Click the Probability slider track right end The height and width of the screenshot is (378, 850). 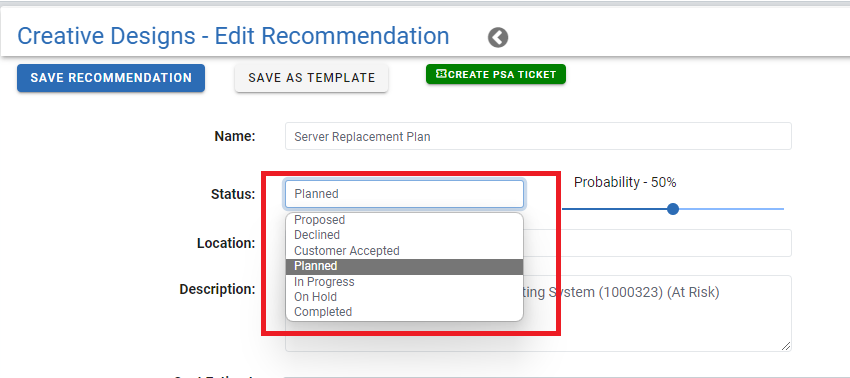(x=781, y=209)
